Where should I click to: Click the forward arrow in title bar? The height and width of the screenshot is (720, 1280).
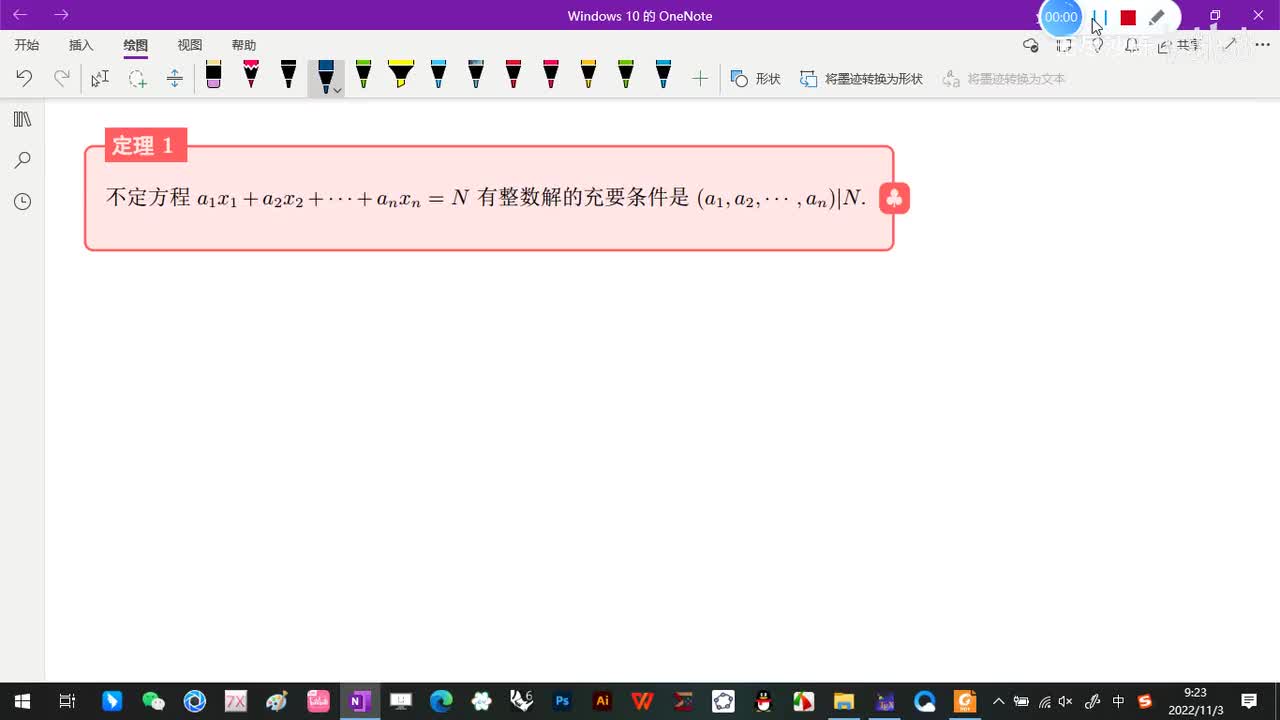tap(61, 15)
